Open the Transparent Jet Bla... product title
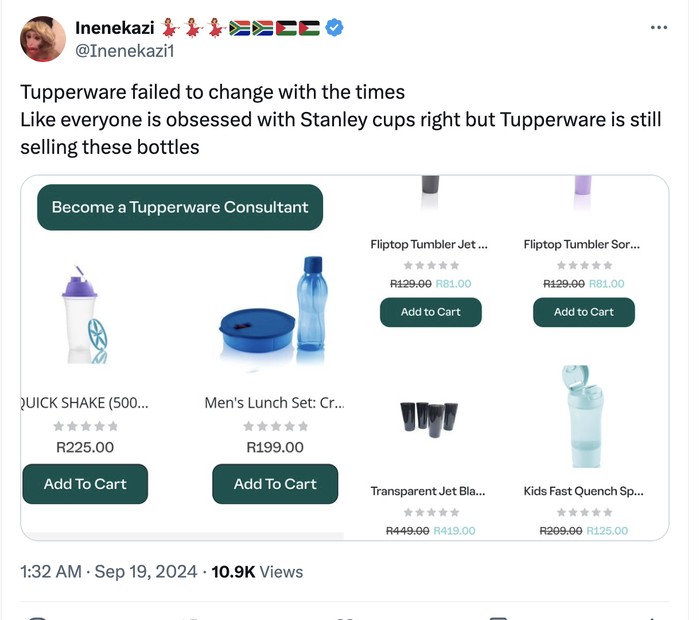This screenshot has height=620, width=700. (x=428, y=491)
